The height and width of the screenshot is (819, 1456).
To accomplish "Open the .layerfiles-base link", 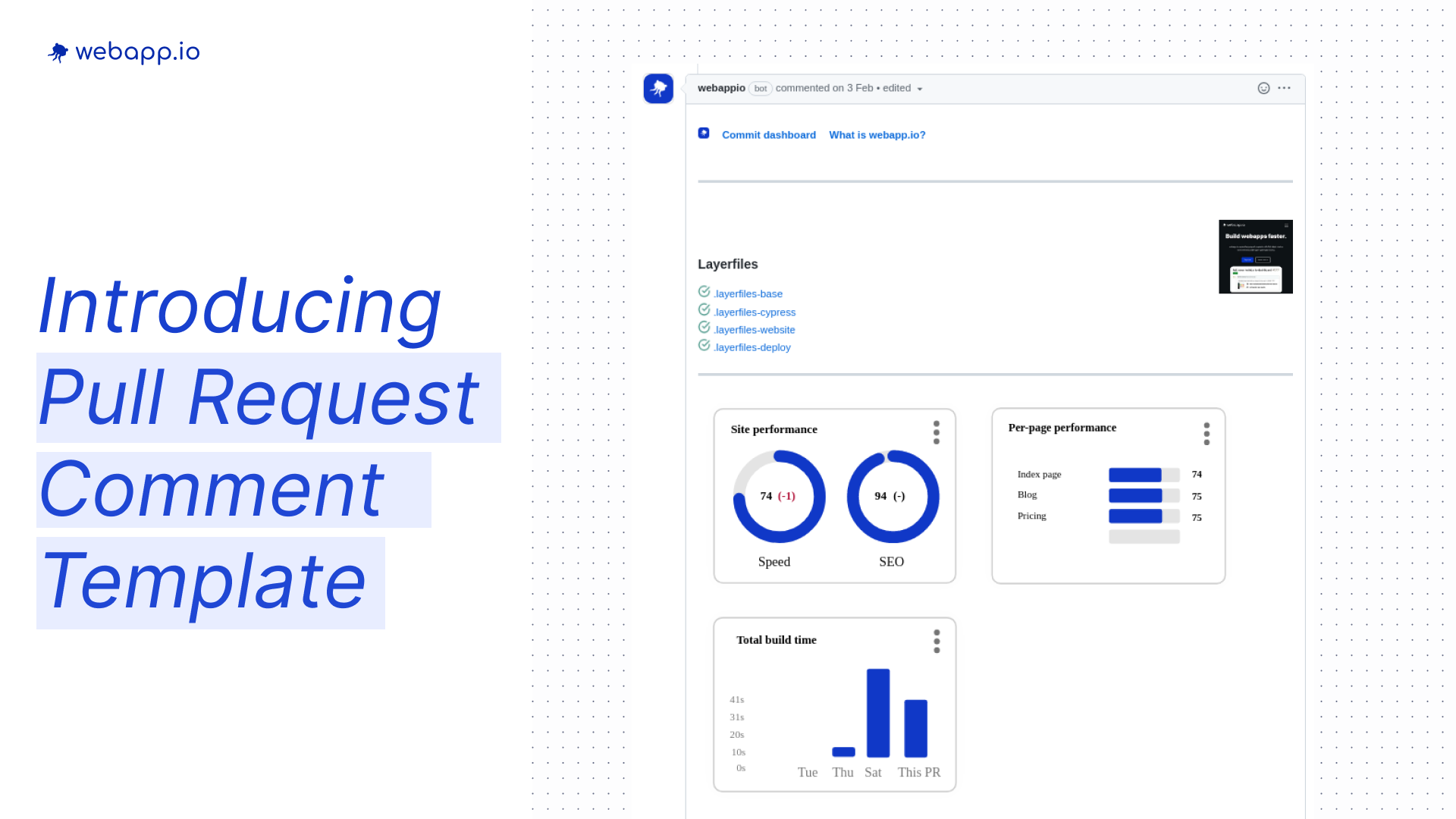I will coord(748,294).
